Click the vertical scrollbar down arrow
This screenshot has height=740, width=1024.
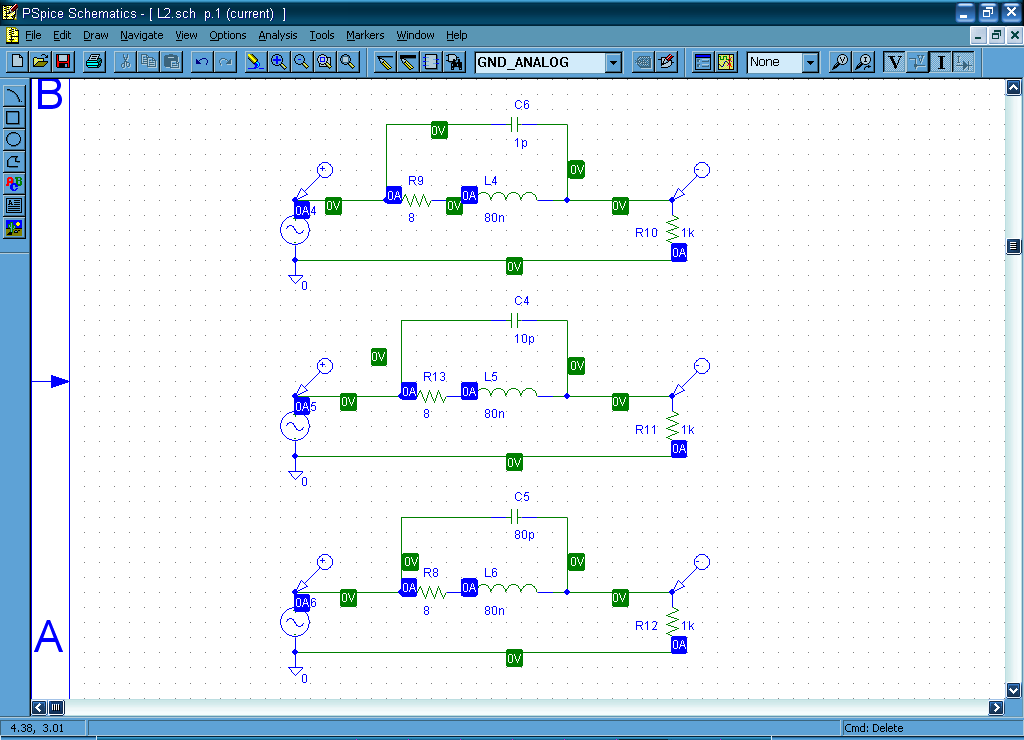click(x=1013, y=690)
